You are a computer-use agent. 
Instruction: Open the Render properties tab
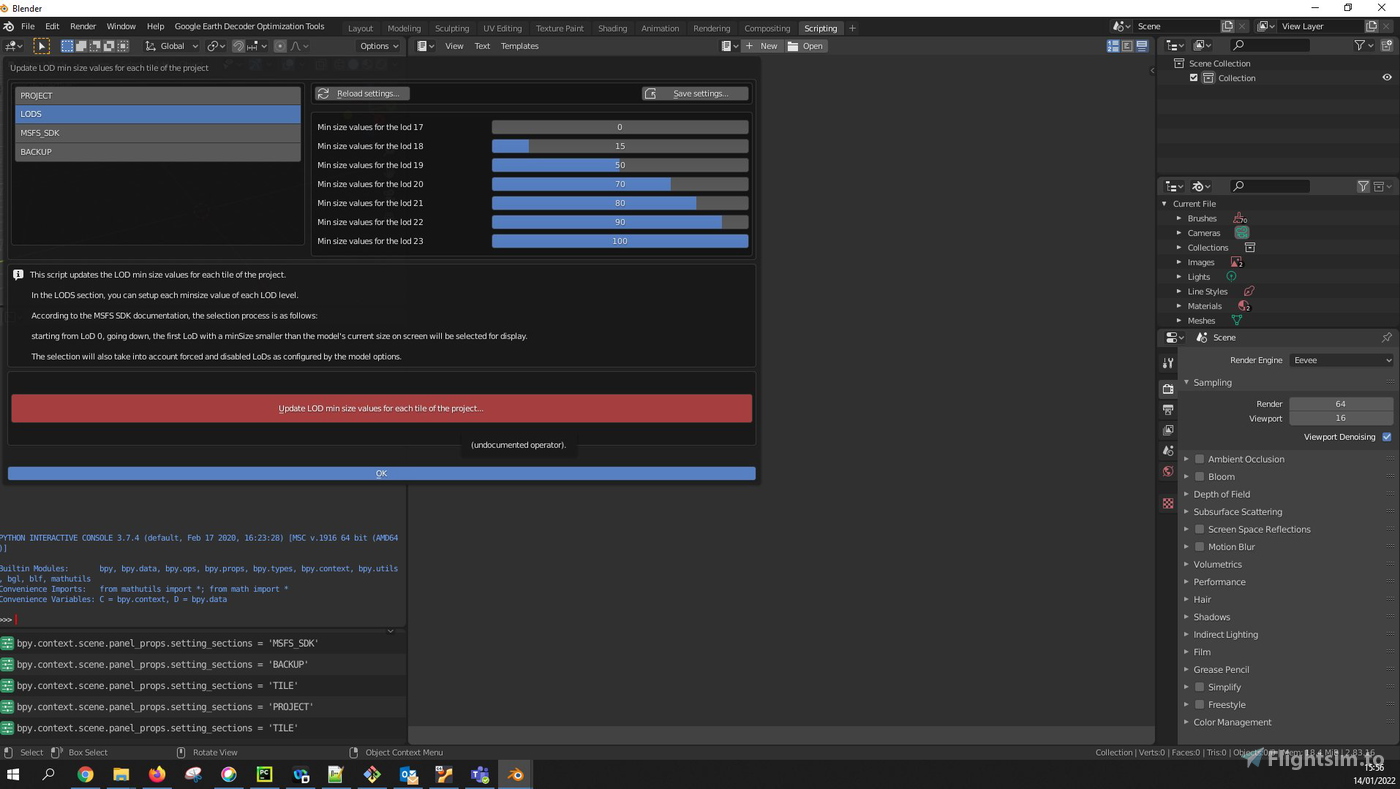(x=1168, y=389)
